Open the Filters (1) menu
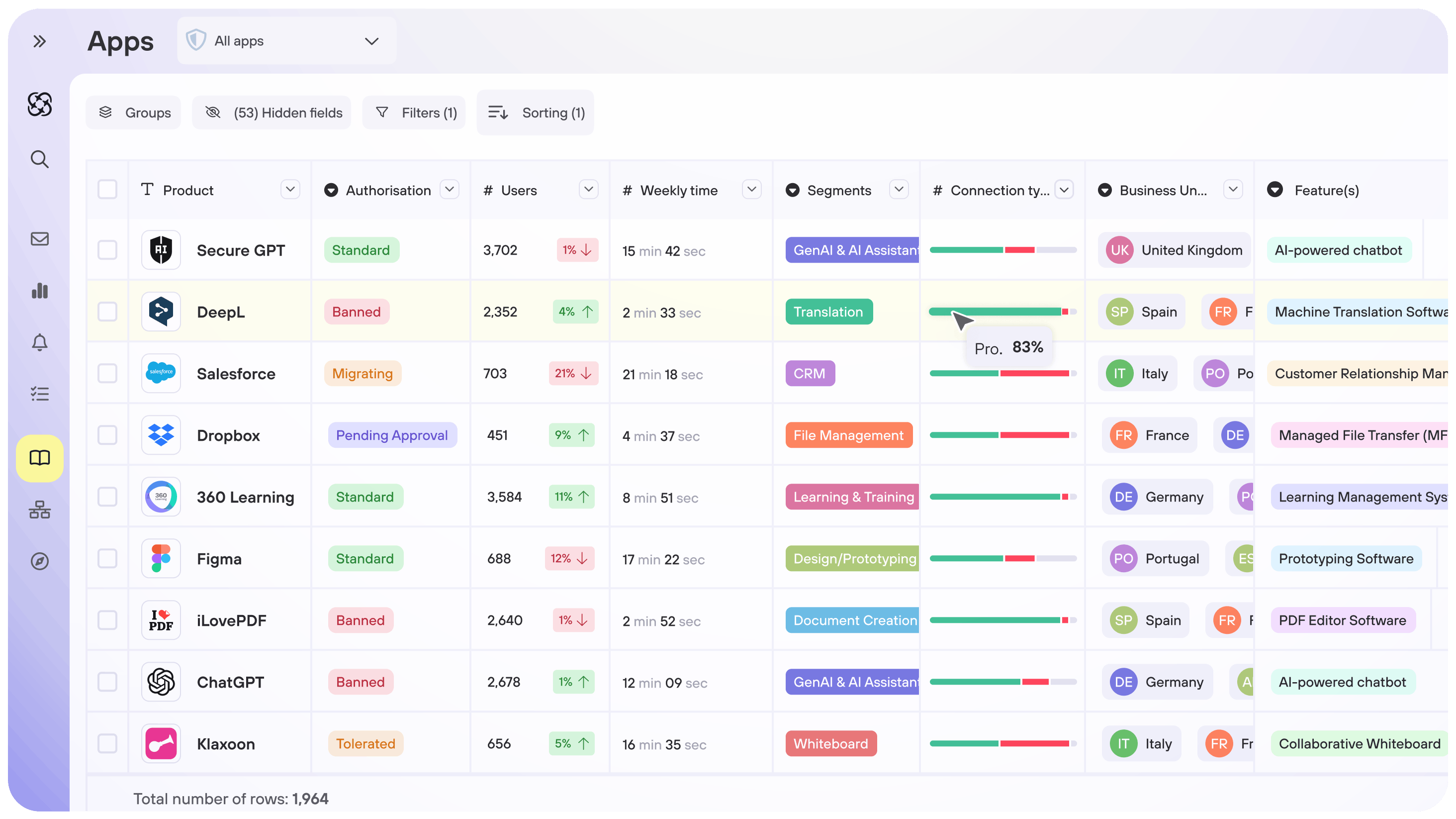 (414, 112)
